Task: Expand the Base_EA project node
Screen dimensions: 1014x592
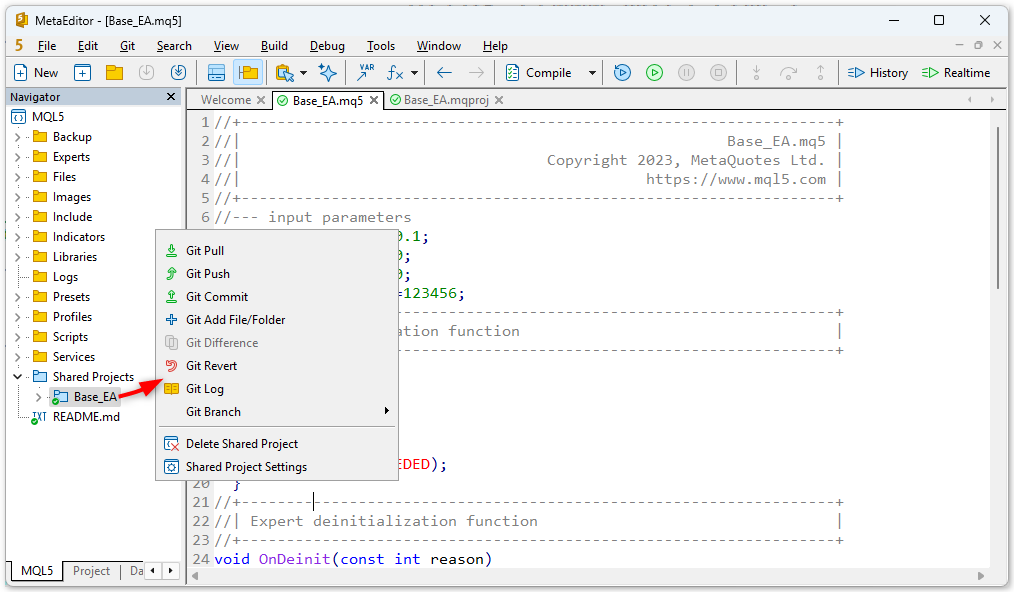Action: coord(38,397)
